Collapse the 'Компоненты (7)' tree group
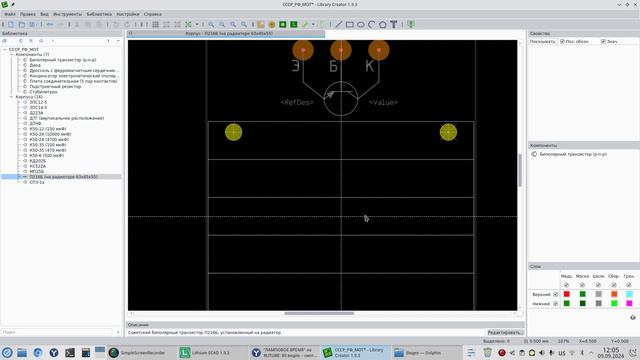The image size is (640, 360). click(11, 54)
